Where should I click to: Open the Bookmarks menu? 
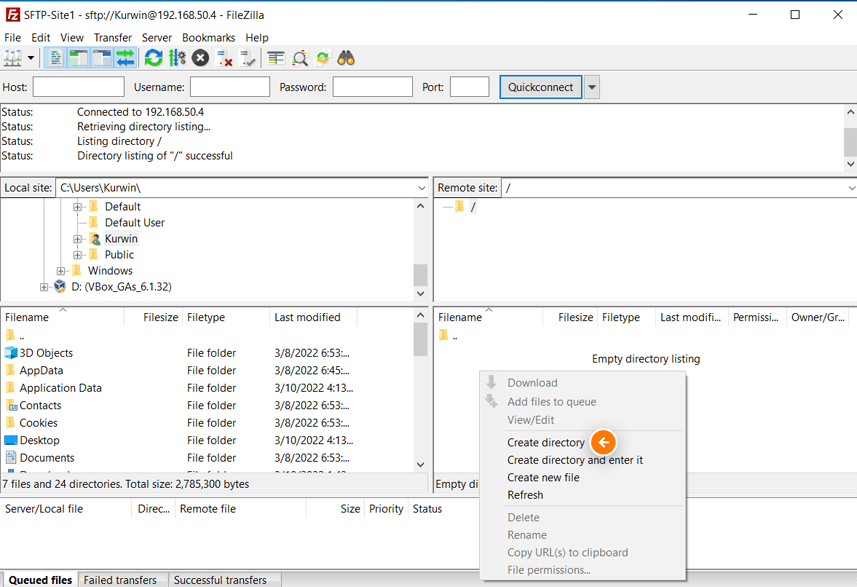tap(208, 37)
